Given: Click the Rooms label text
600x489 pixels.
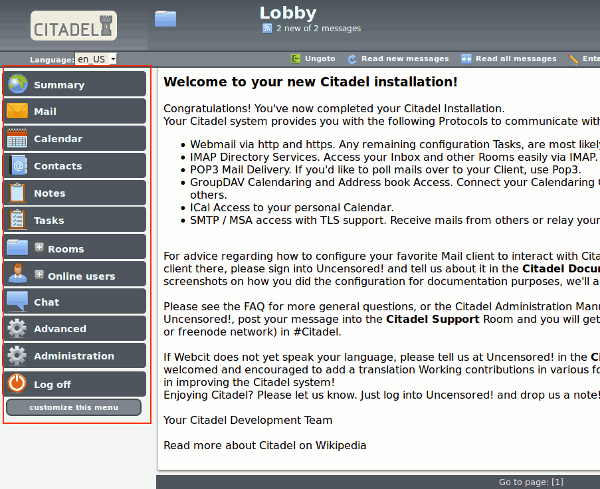Looking at the screenshot, I should (x=66, y=249).
